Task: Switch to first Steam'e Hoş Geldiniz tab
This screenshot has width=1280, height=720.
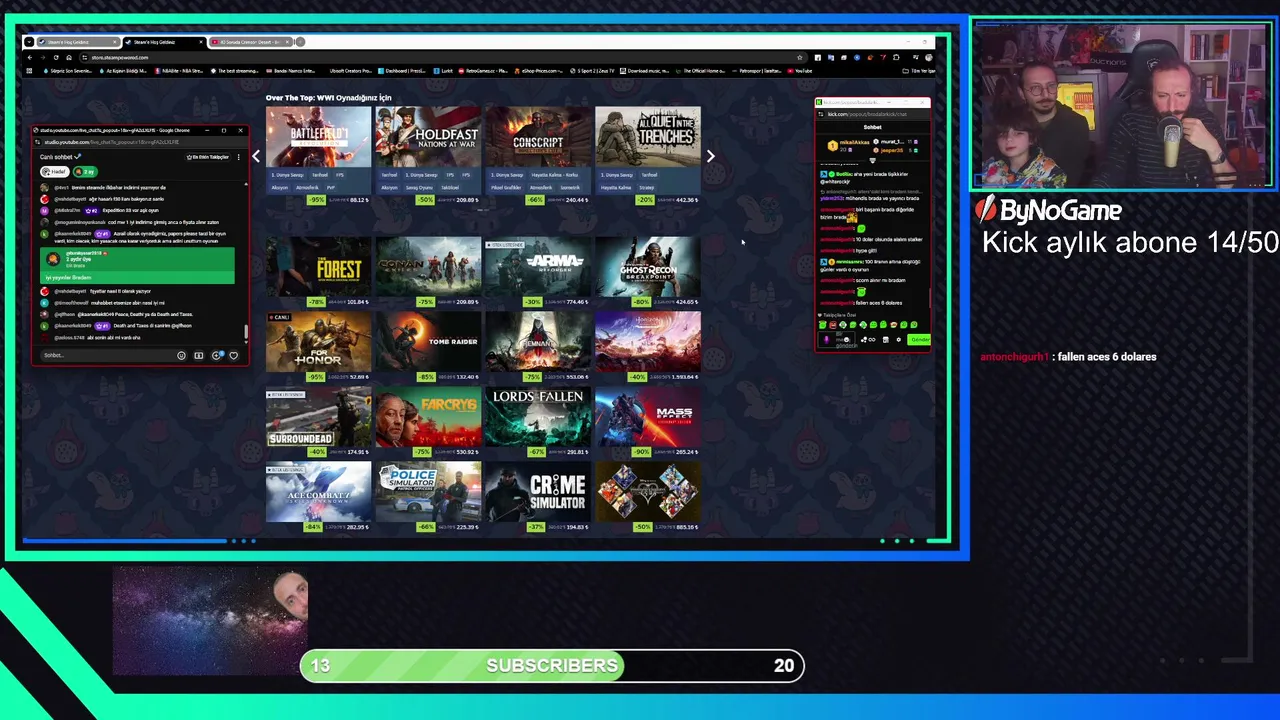Action: click(78, 42)
